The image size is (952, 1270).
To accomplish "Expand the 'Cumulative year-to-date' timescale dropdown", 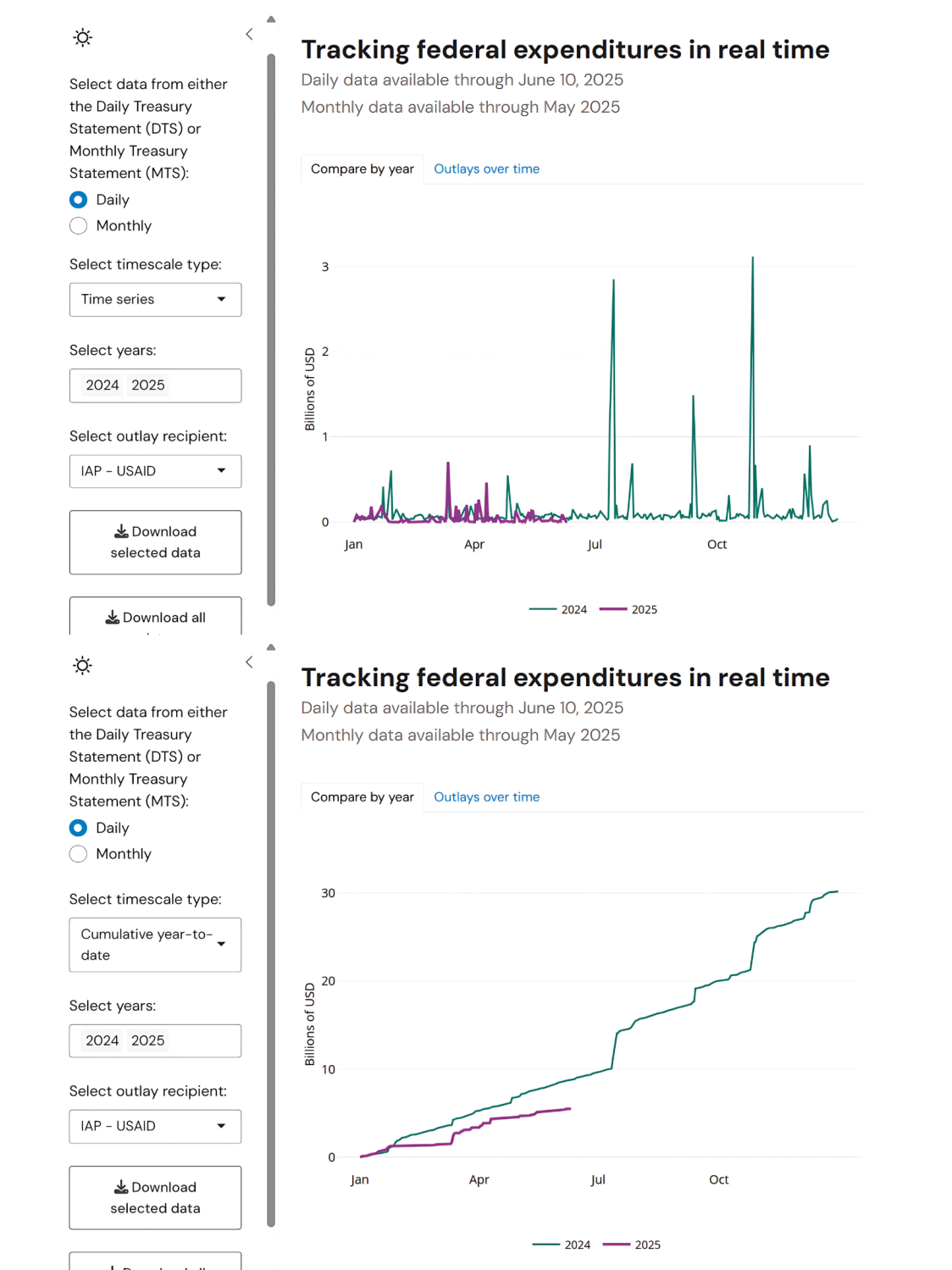I will 155,945.
